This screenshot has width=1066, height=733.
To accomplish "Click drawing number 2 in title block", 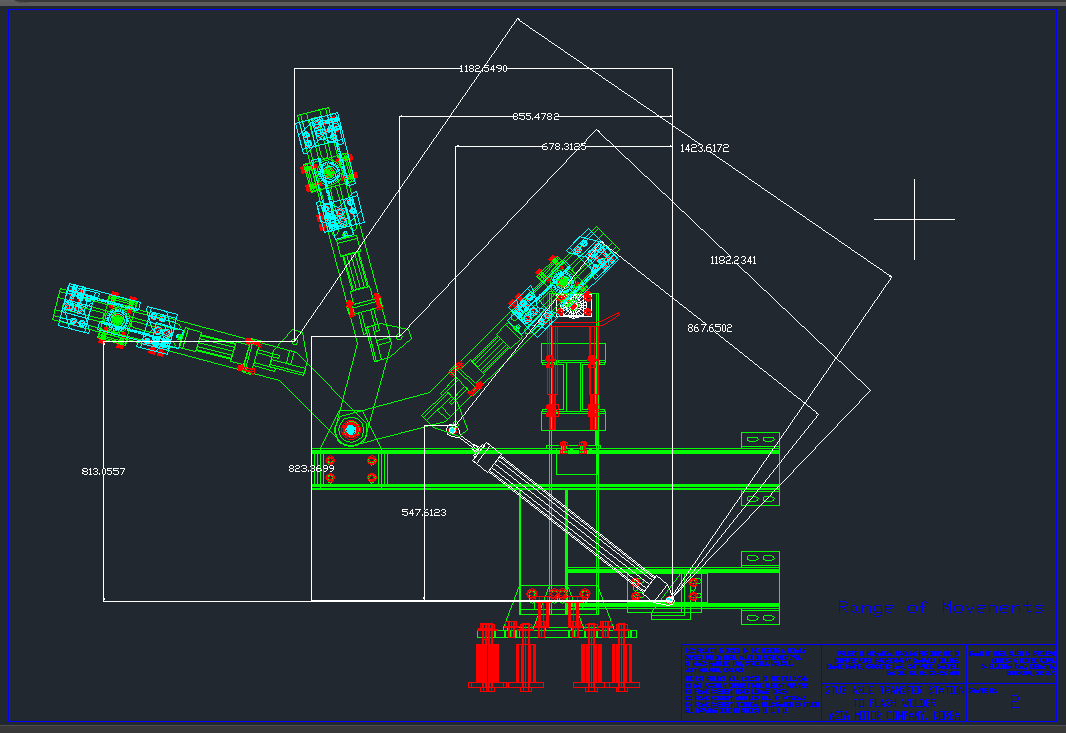I will (1017, 702).
